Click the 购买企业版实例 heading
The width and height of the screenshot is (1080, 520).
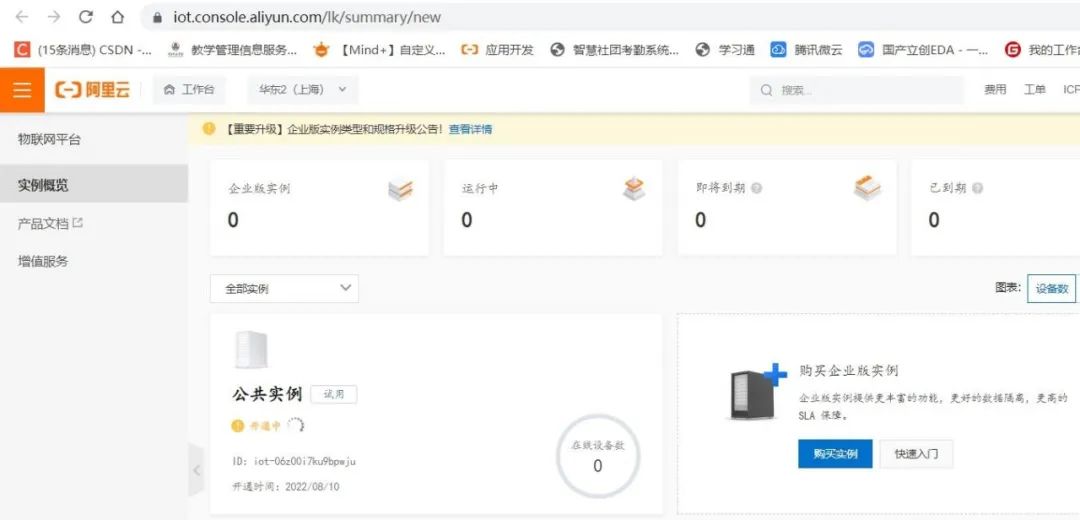pyautogui.click(x=849, y=371)
